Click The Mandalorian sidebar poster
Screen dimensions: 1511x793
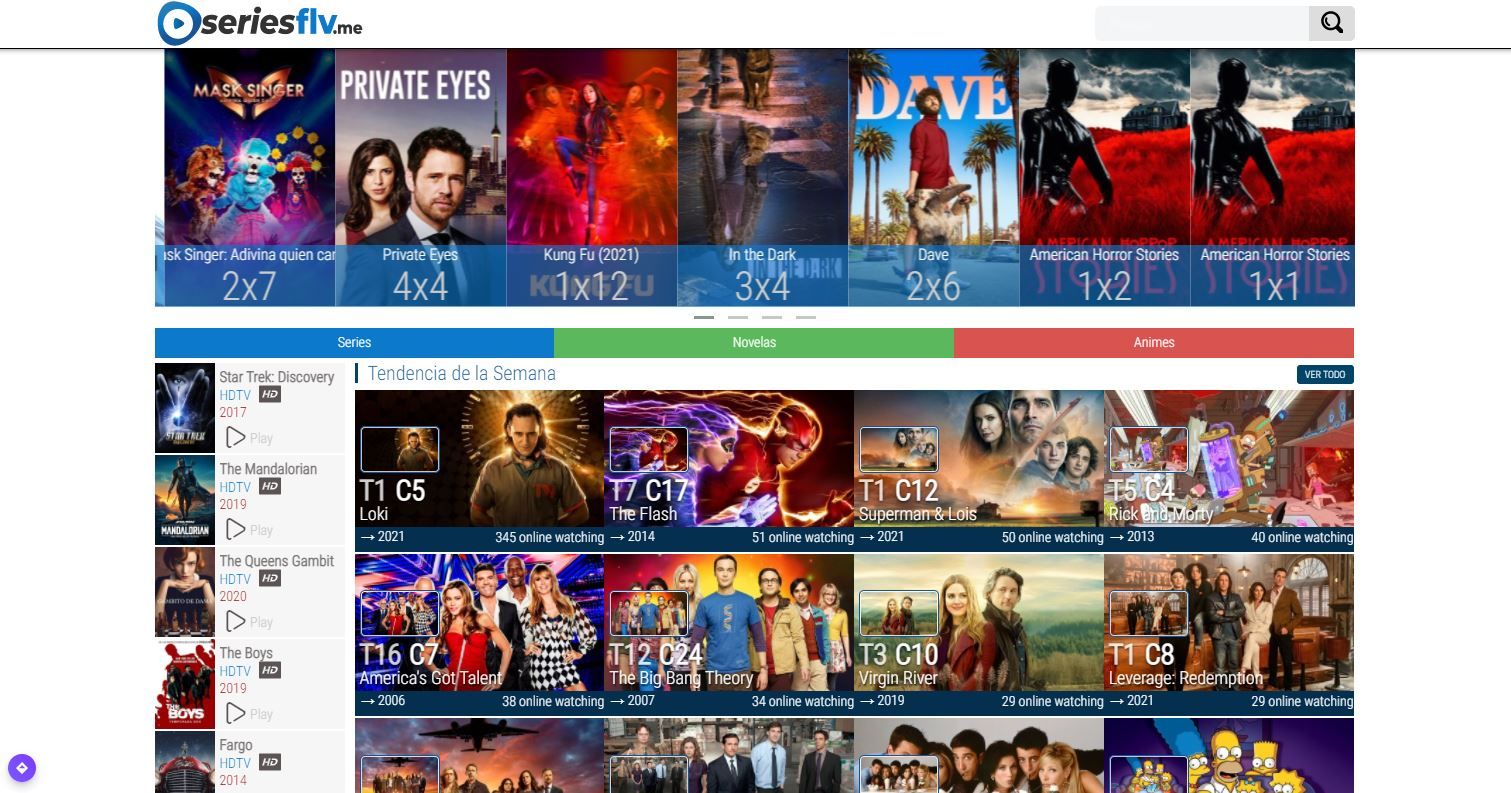click(185, 500)
